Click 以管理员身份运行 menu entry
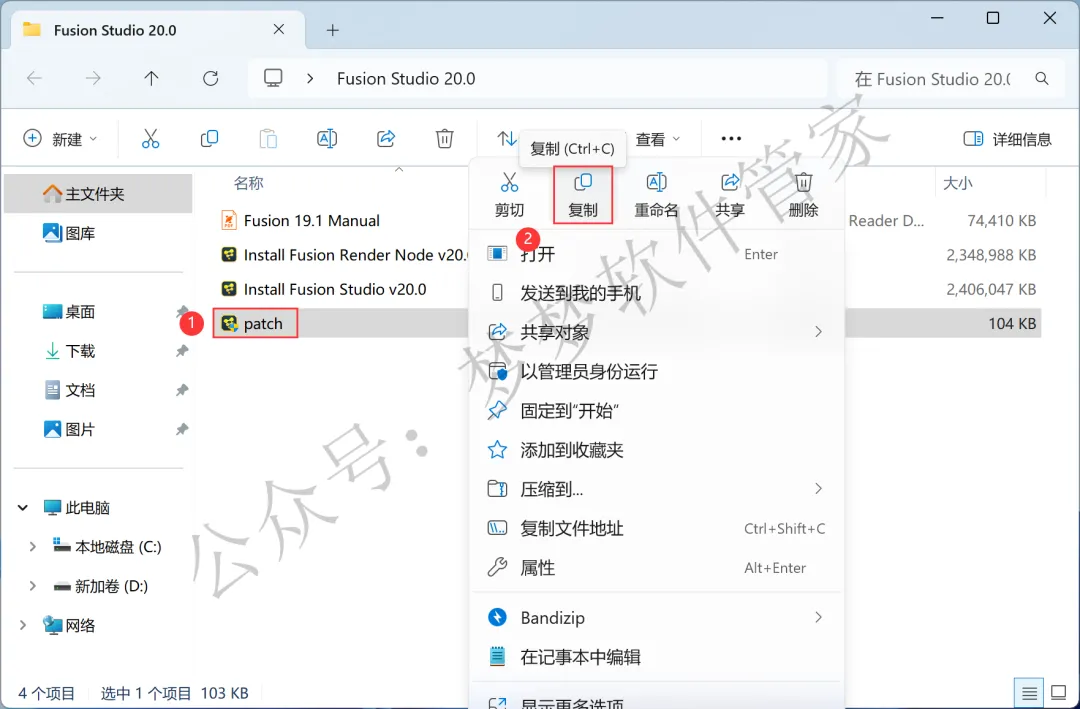This screenshot has height=709, width=1080. click(x=656, y=371)
